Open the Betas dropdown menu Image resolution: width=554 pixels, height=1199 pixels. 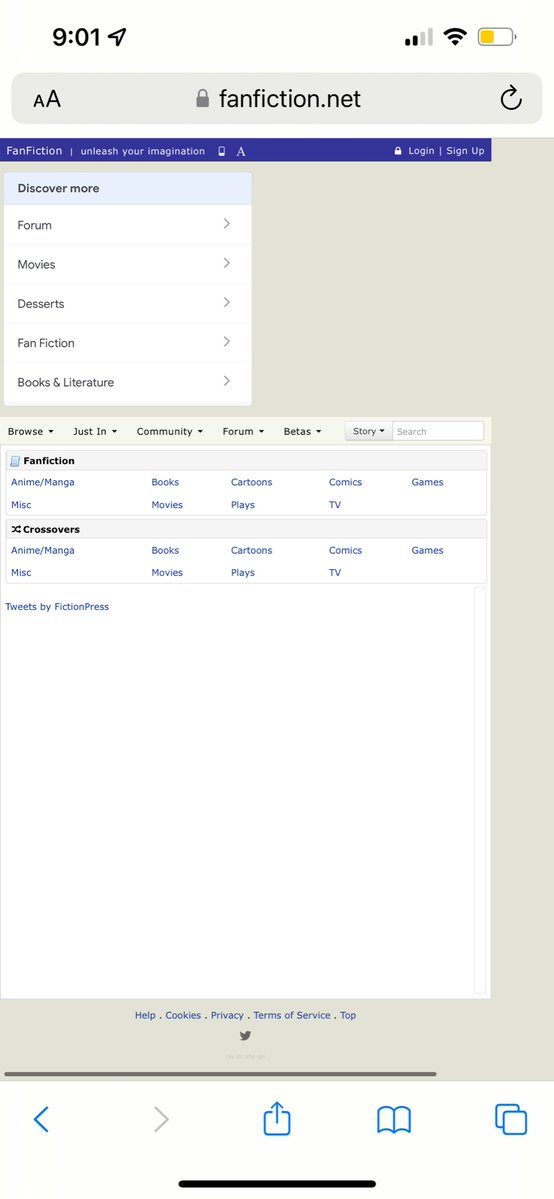point(302,431)
